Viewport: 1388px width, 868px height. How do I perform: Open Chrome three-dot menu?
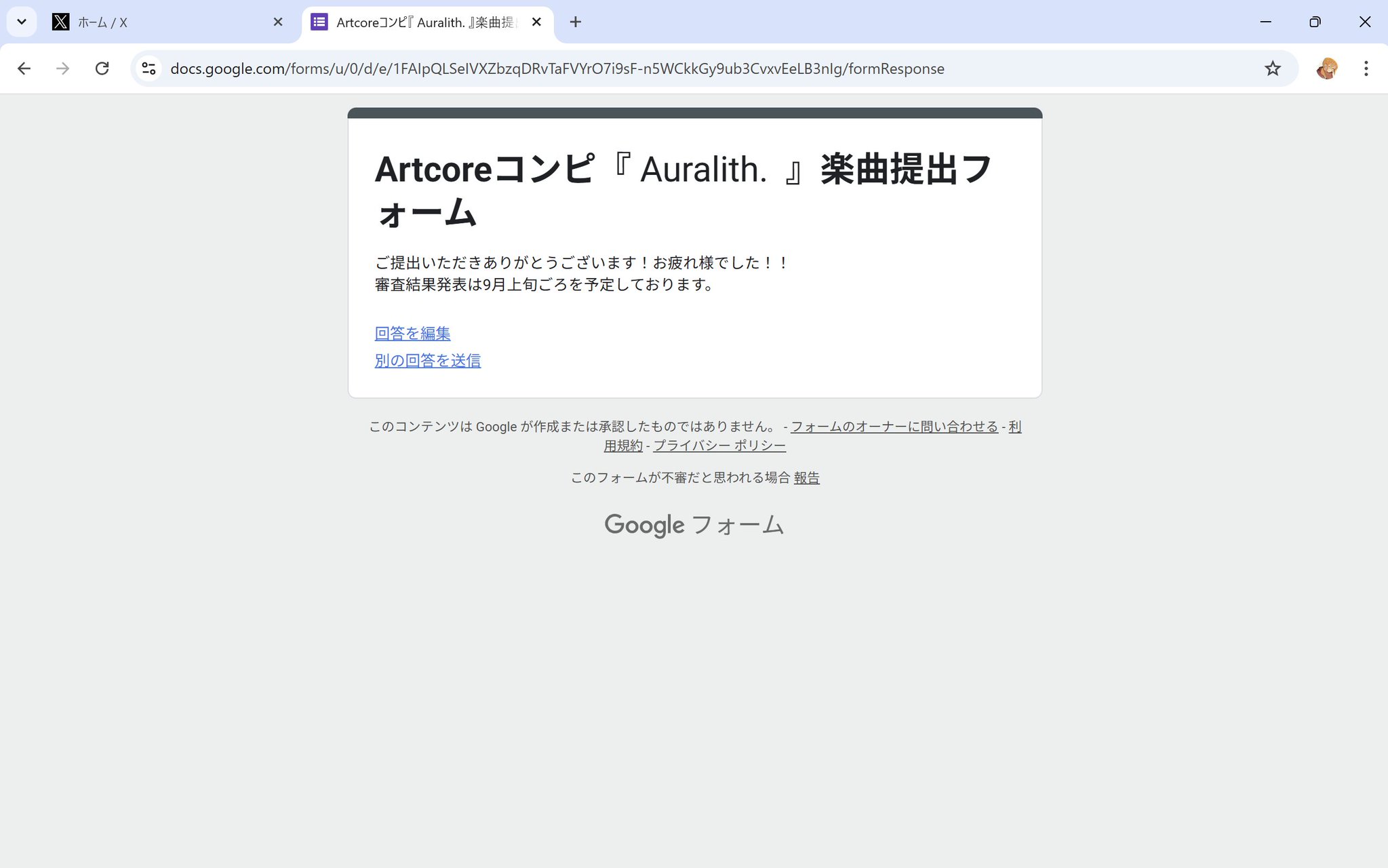(x=1366, y=68)
